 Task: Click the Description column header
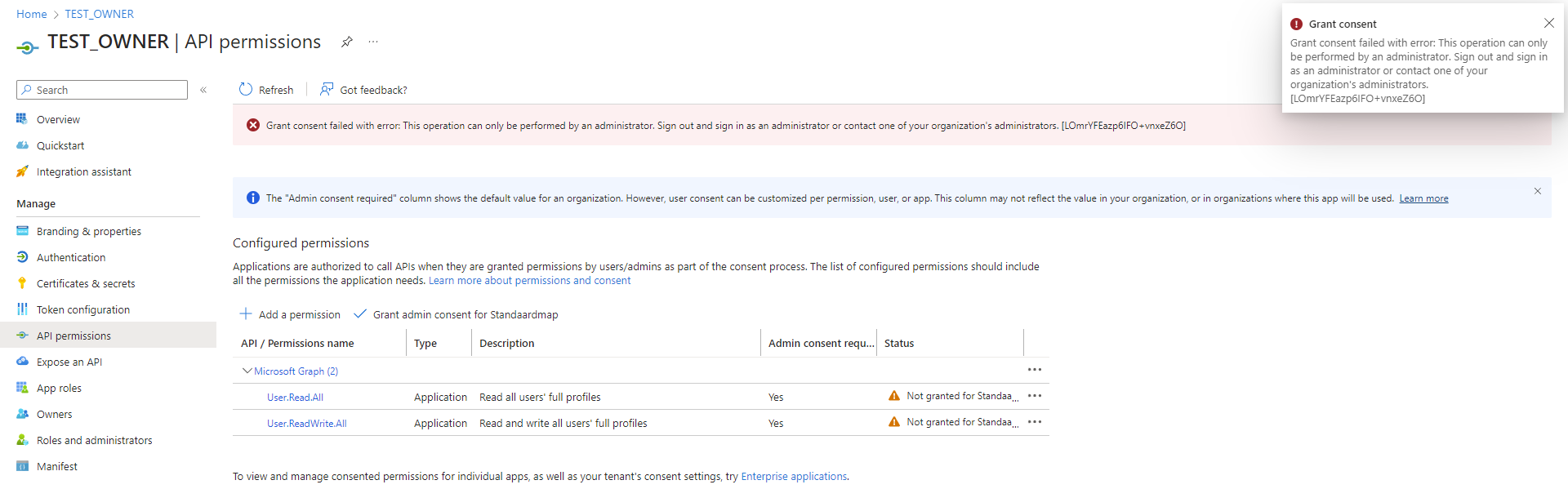point(506,343)
